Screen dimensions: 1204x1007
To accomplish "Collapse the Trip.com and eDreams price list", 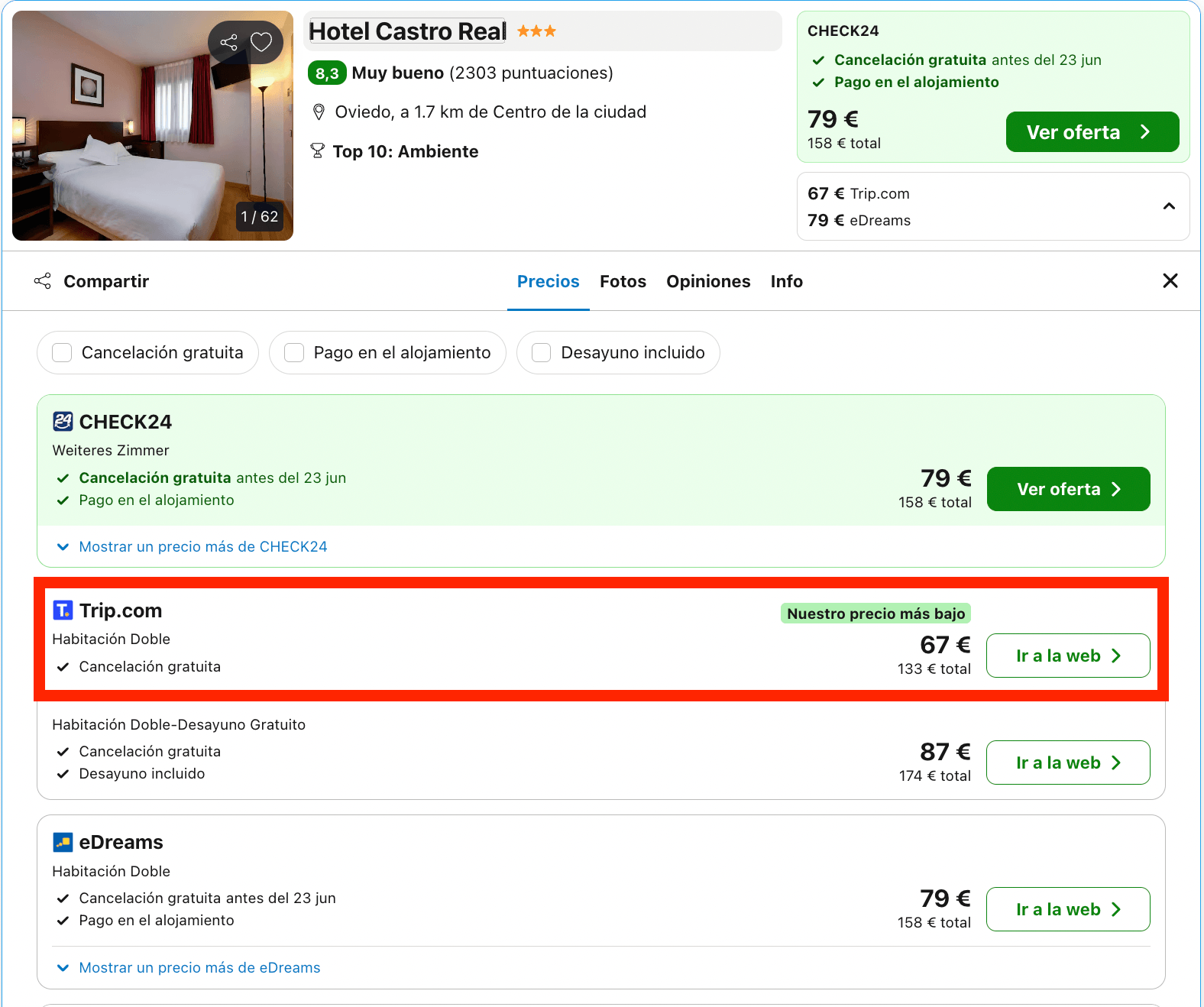I will click(x=1169, y=206).
